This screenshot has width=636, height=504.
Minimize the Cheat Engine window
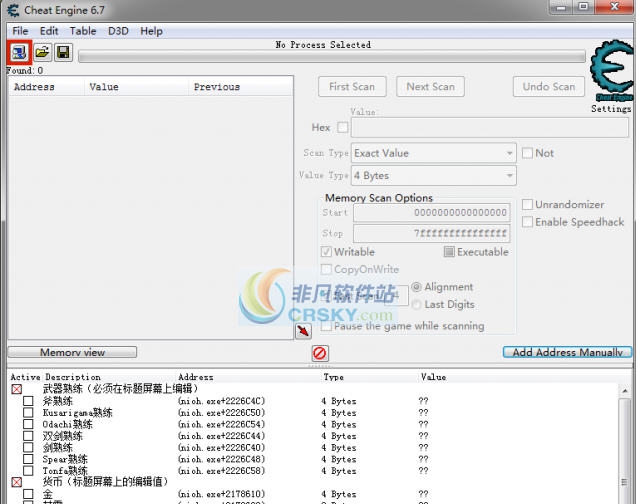click(x=561, y=7)
